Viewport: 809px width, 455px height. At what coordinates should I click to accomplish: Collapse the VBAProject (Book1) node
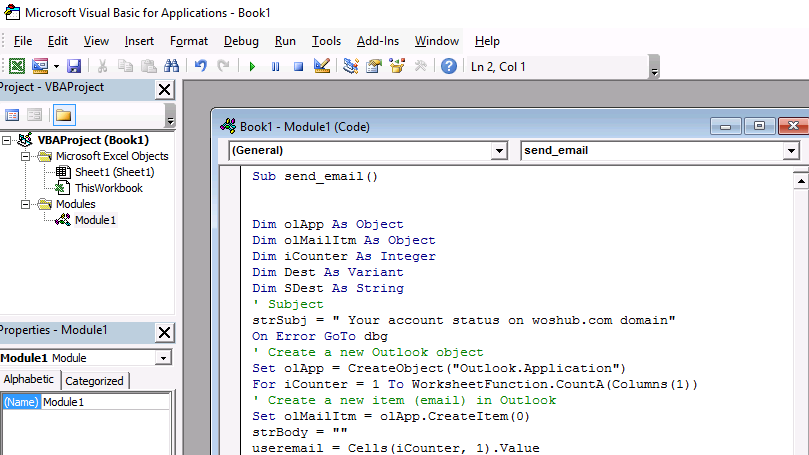[x=7, y=140]
